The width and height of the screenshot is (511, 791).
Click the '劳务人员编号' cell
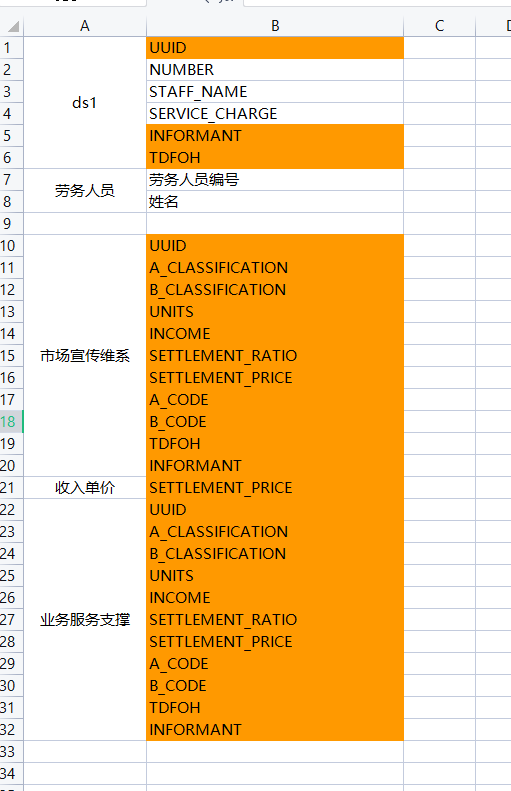[275, 180]
